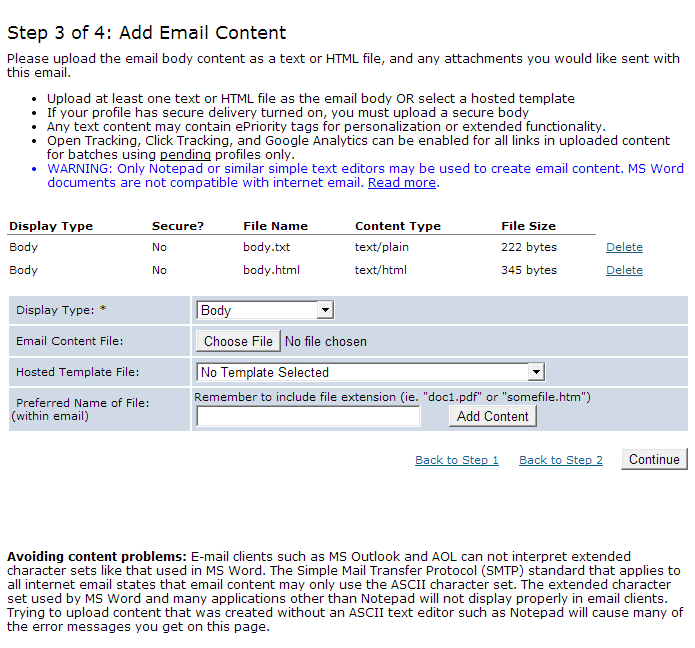Click the underlined word pending
This screenshot has height=648, width=695.
tap(185, 155)
